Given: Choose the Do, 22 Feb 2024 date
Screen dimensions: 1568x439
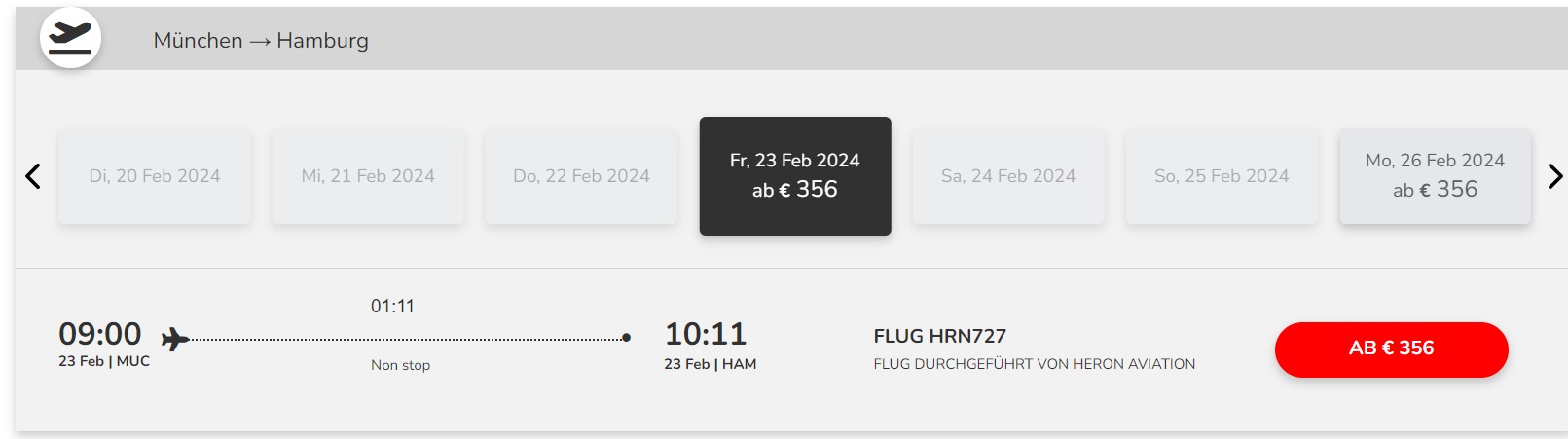Looking at the screenshot, I should click(x=581, y=176).
